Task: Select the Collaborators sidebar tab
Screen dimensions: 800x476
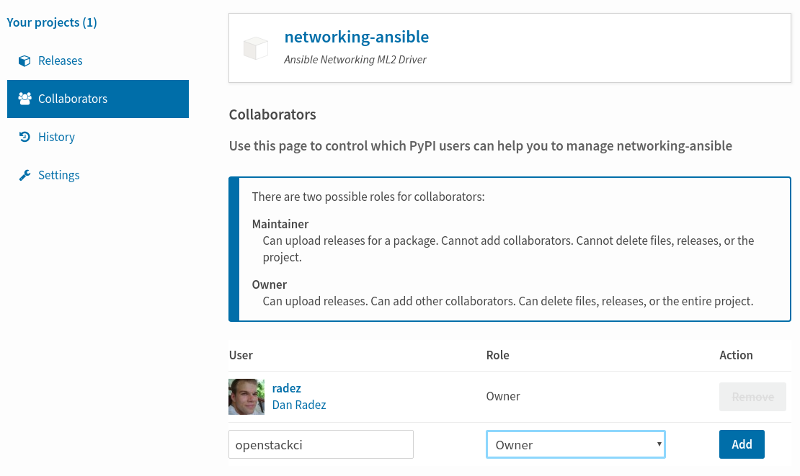Action: point(98,99)
